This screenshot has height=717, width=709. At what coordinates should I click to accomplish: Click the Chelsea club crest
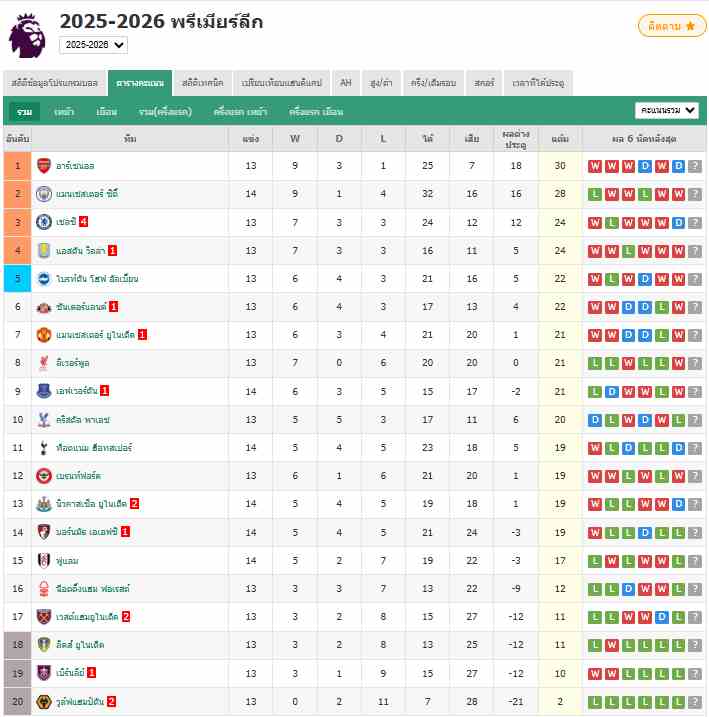click(x=43, y=222)
